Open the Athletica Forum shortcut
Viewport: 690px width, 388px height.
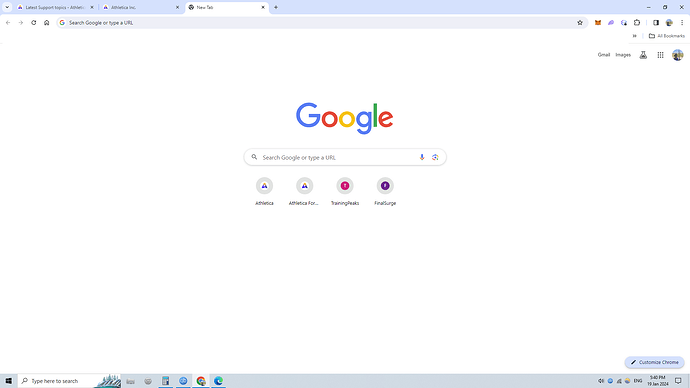coord(304,191)
